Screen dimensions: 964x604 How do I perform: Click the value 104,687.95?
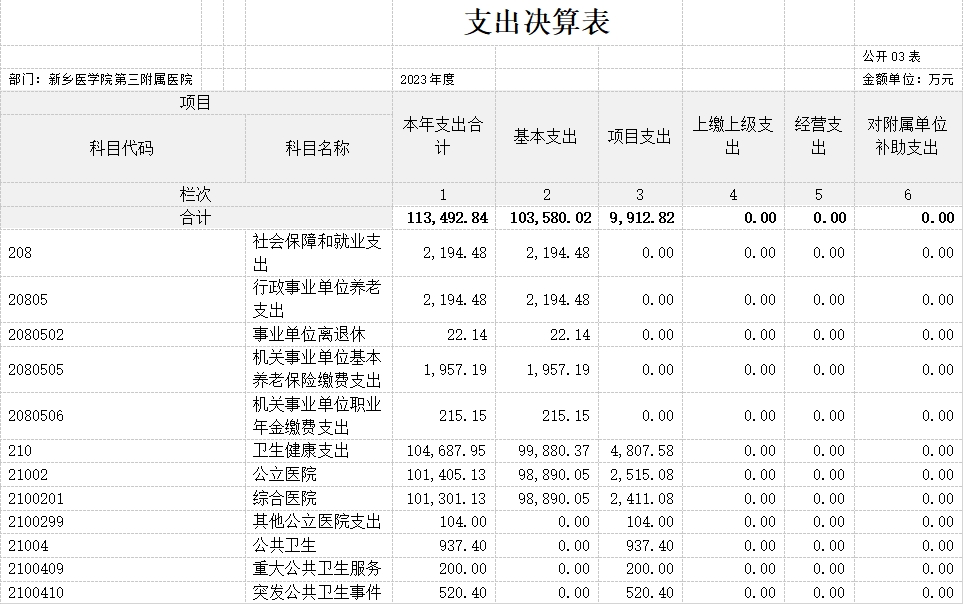pyautogui.click(x=446, y=451)
